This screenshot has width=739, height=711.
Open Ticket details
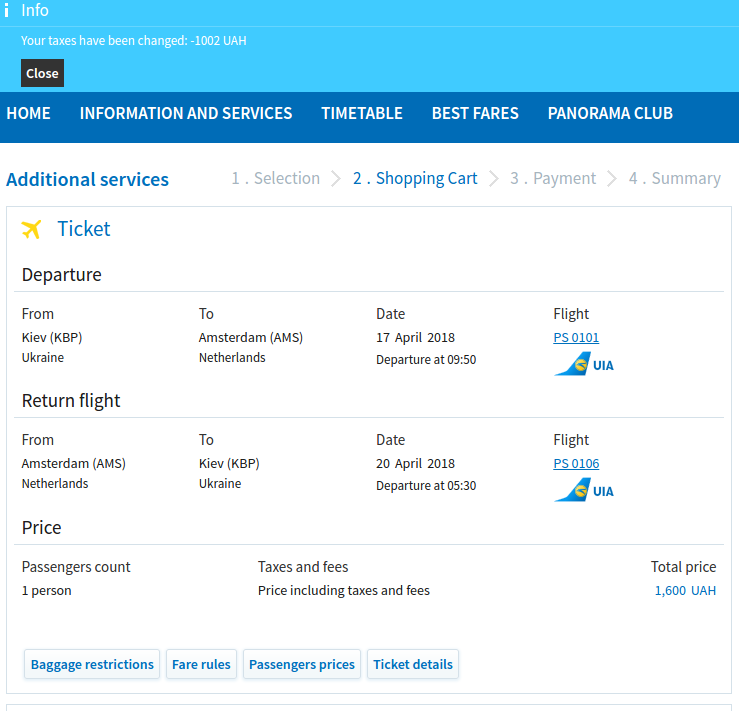(413, 664)
